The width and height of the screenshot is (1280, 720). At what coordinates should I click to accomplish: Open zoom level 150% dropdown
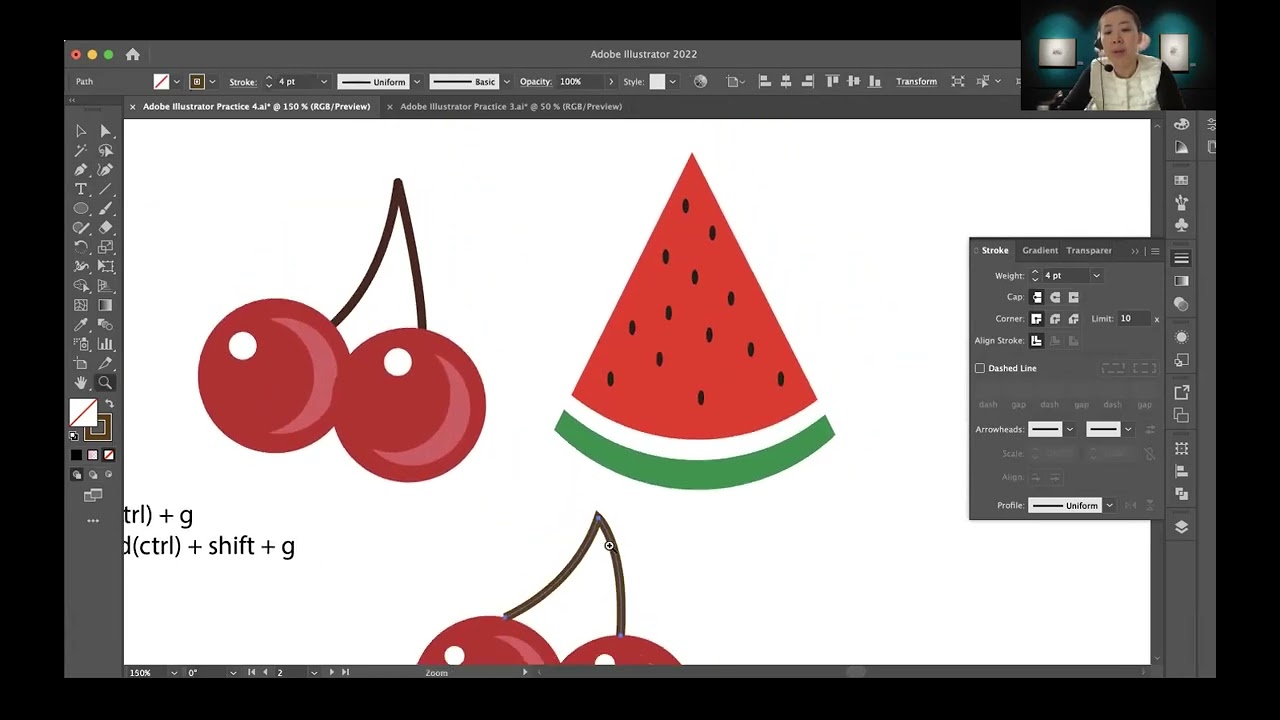point(174,673)
